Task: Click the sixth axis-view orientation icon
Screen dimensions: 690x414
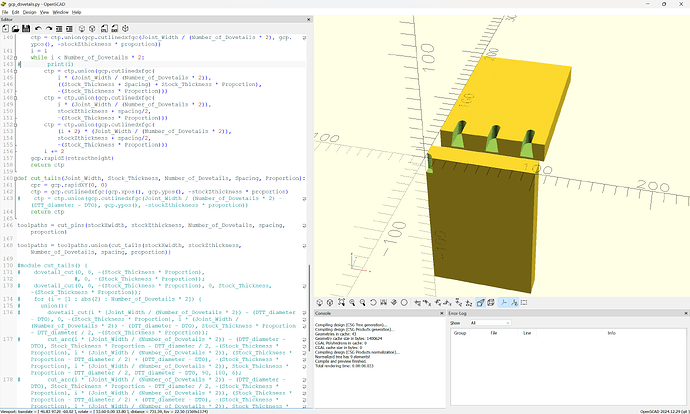Action: click(x=469, y=303)
